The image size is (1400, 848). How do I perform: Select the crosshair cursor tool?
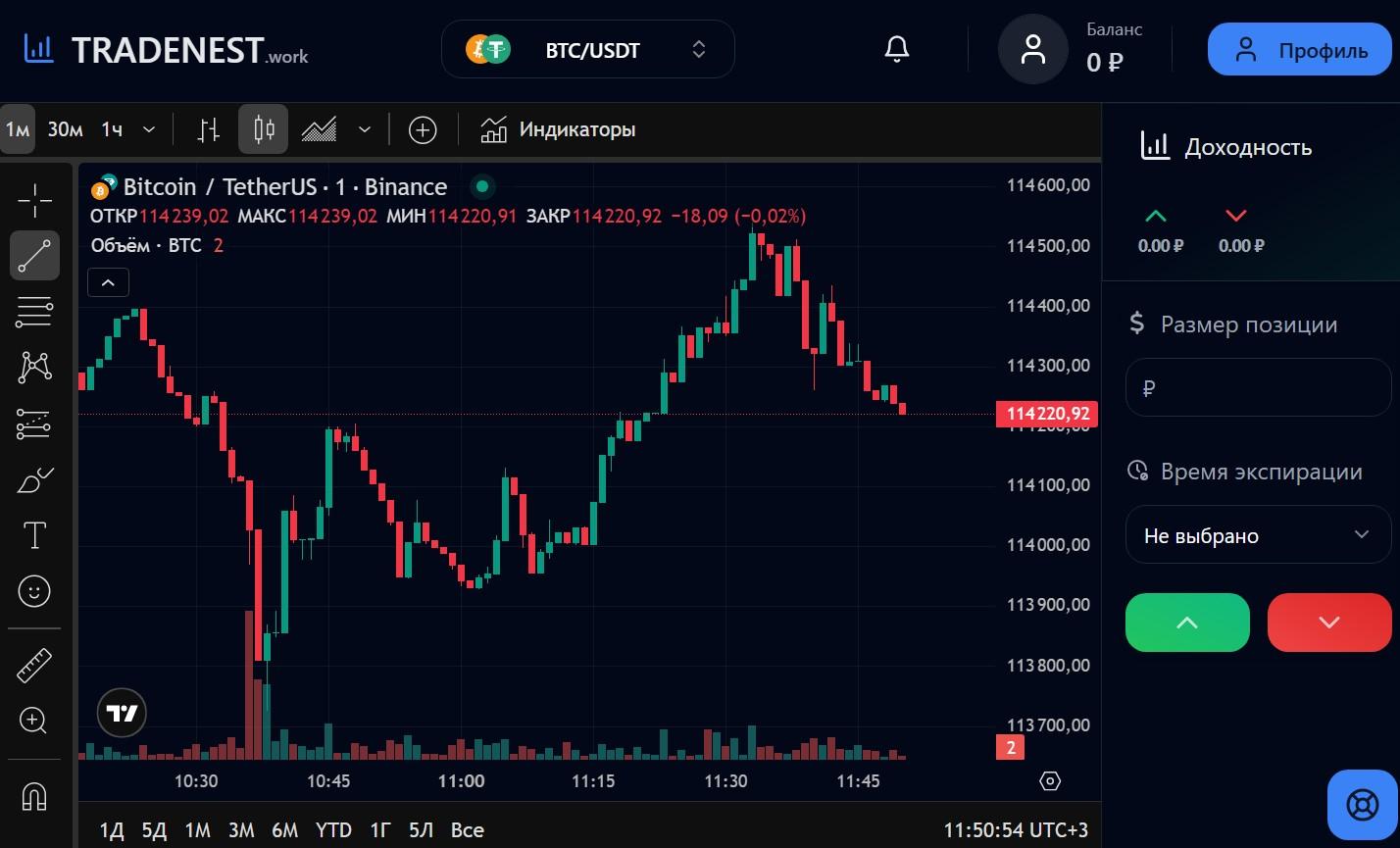point(34,200)
